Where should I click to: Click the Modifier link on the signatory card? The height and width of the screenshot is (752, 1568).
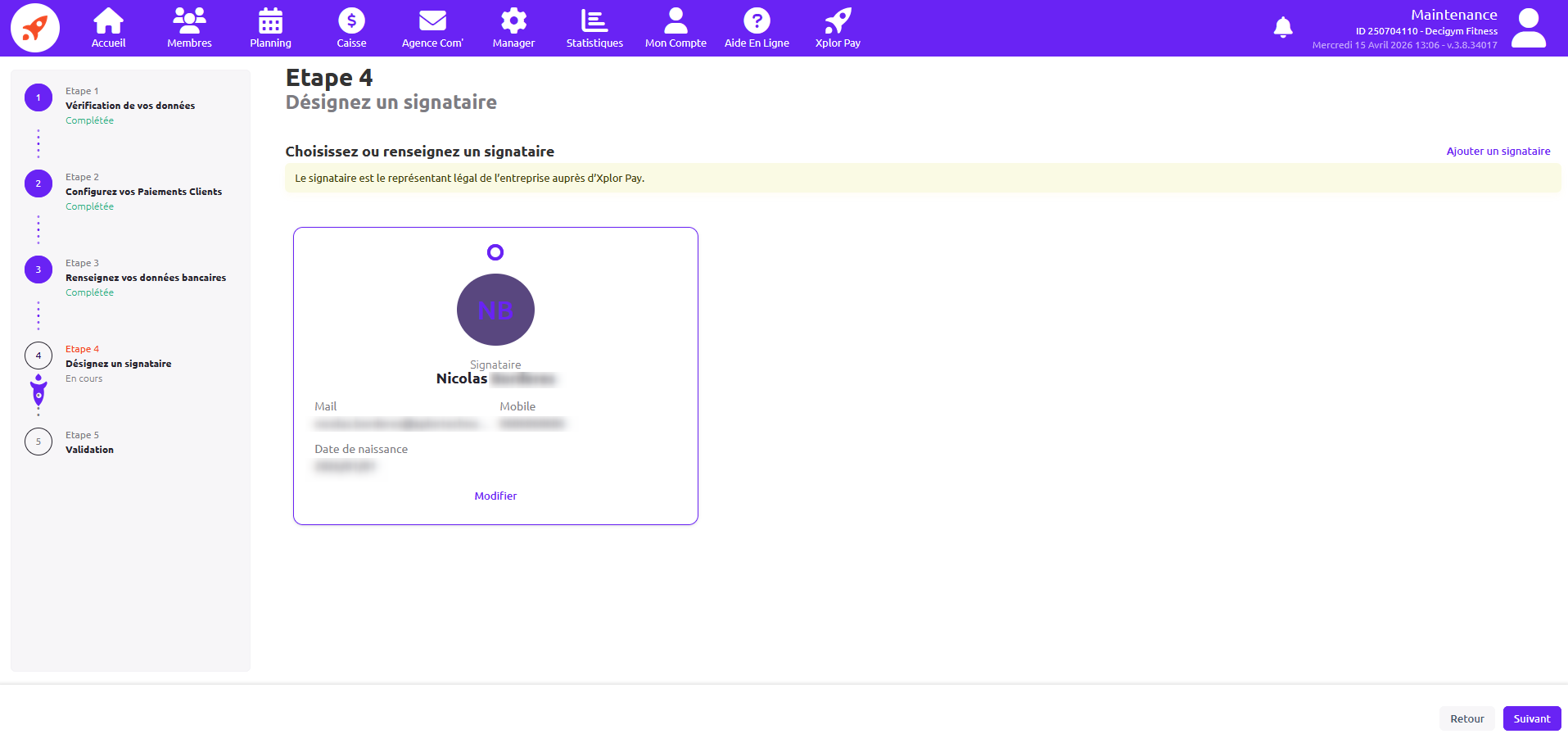[495, 496]
